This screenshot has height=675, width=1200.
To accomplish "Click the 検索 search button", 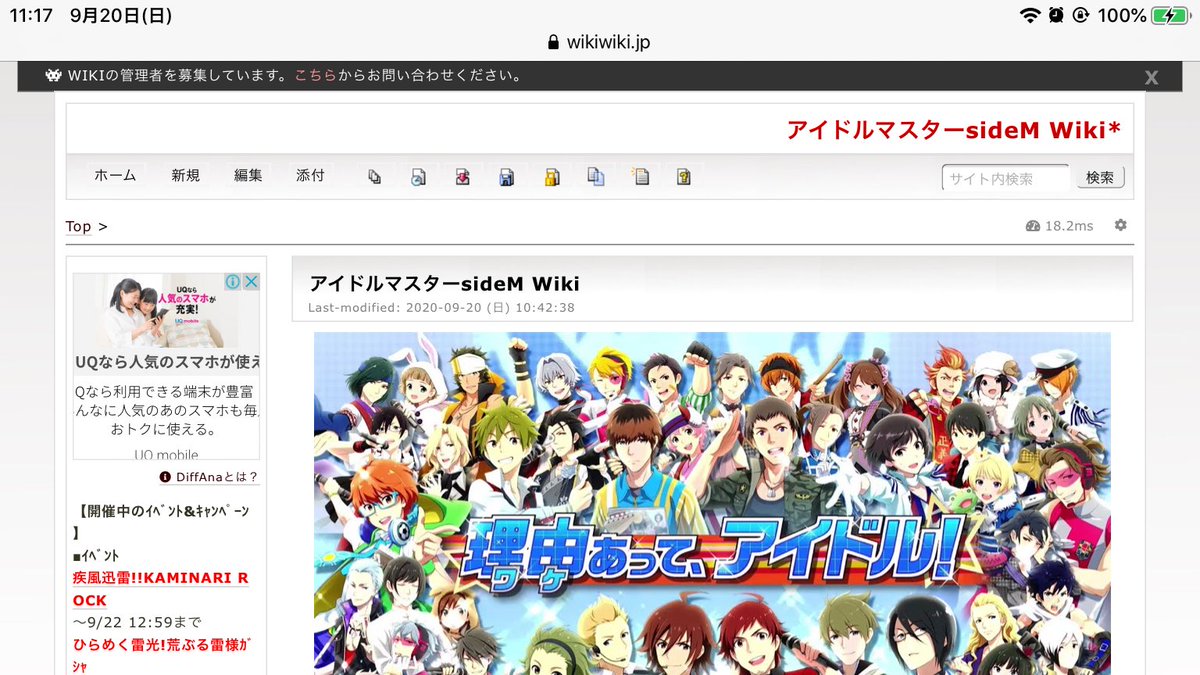I will tap(1100, 177).
